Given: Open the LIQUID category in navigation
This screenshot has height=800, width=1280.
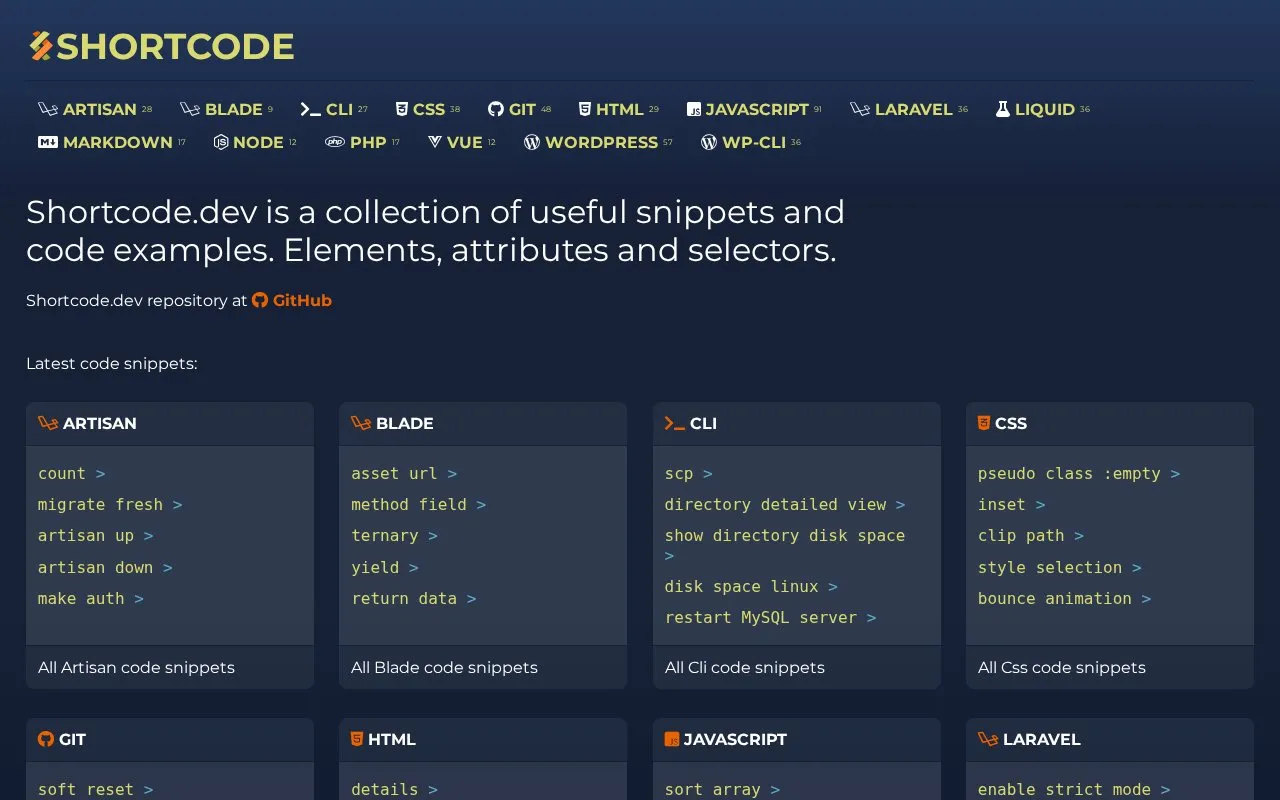Looking at the screenshot, I should pyautogui.click(x=1043, y=109).
